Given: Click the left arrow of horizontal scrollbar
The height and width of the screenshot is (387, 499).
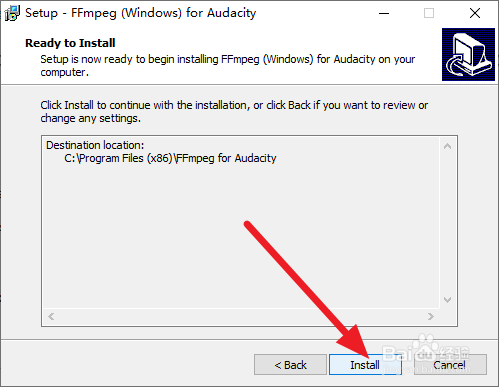Looking at the screenshot, I should pos(51,316).
